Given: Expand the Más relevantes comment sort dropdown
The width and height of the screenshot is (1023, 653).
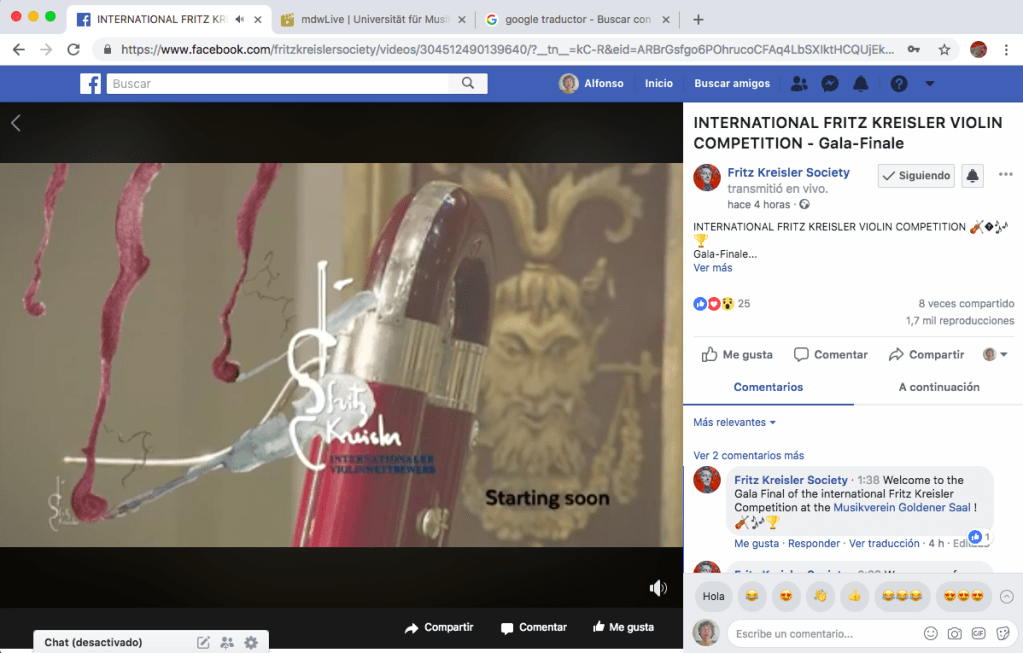Looking at the screenshot, I should coord(735,423).
